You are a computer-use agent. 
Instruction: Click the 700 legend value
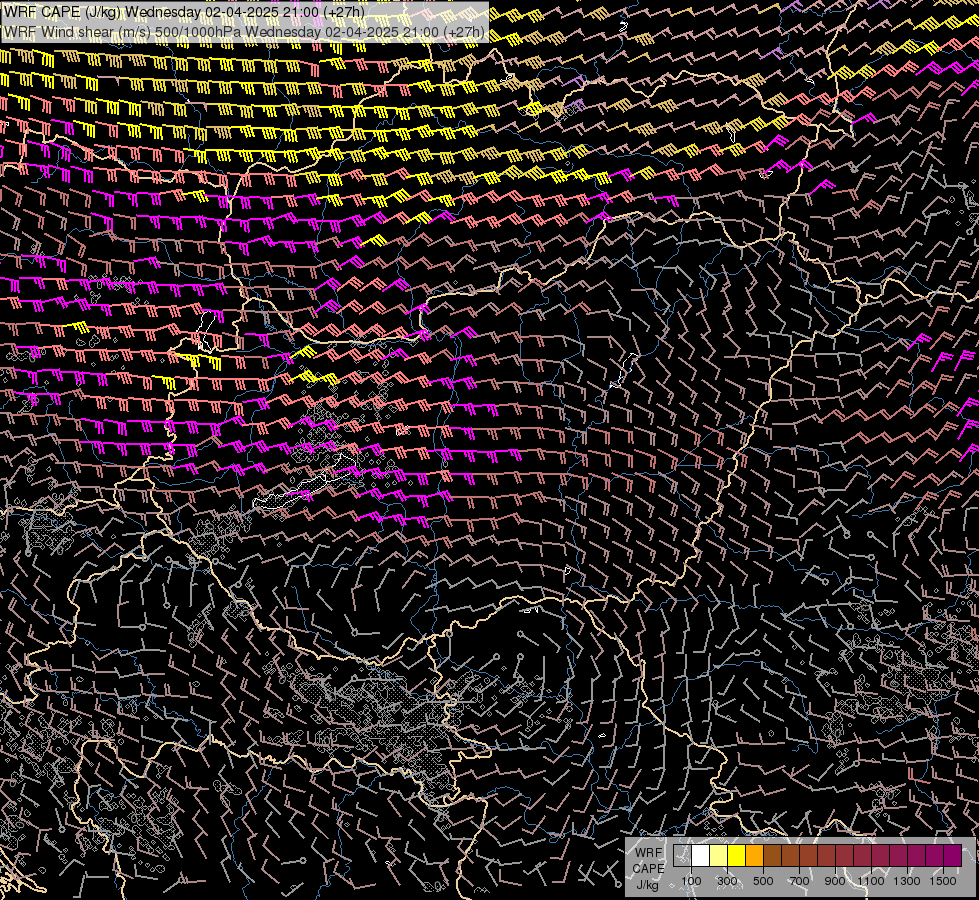[799, 881]
